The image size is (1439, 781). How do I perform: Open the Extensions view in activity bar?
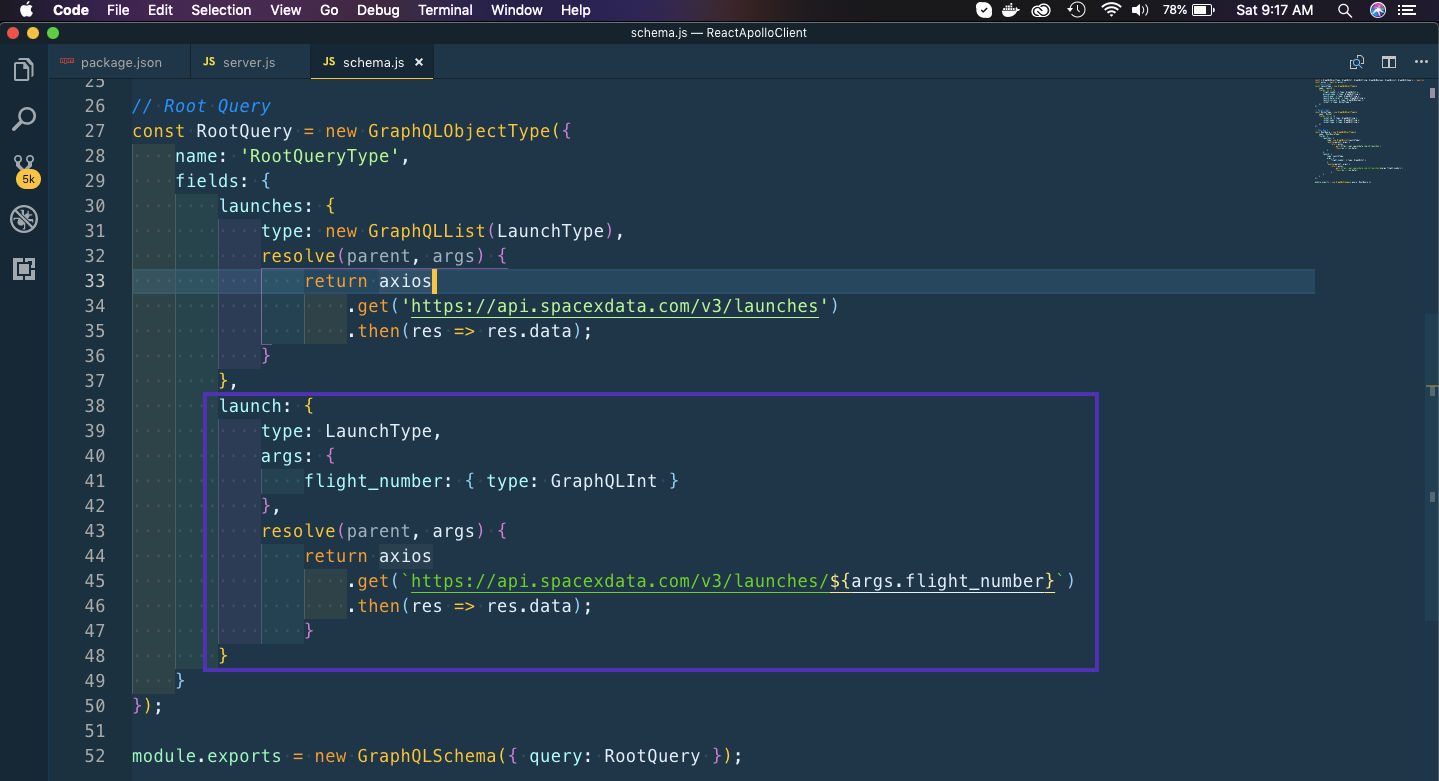point(23,268)
